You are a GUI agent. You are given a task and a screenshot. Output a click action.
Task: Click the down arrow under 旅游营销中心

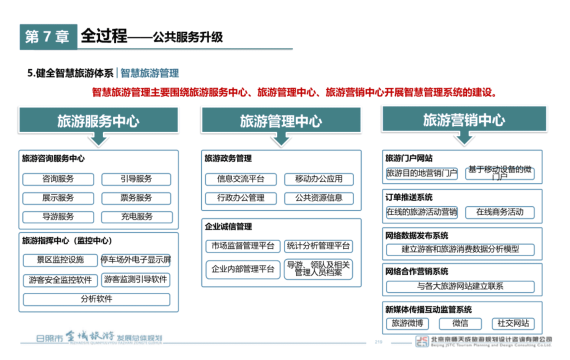click(464, 139)
